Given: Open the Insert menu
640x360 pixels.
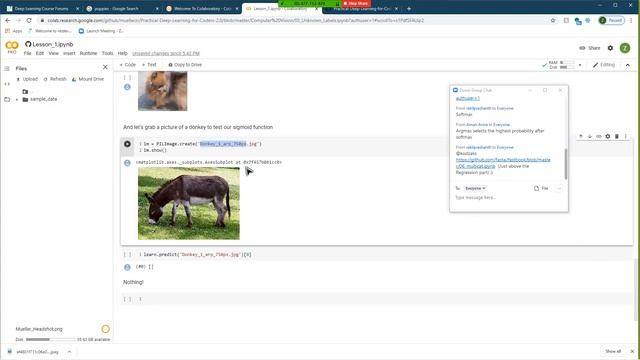Looking at the screenshot, I should 69,53.
